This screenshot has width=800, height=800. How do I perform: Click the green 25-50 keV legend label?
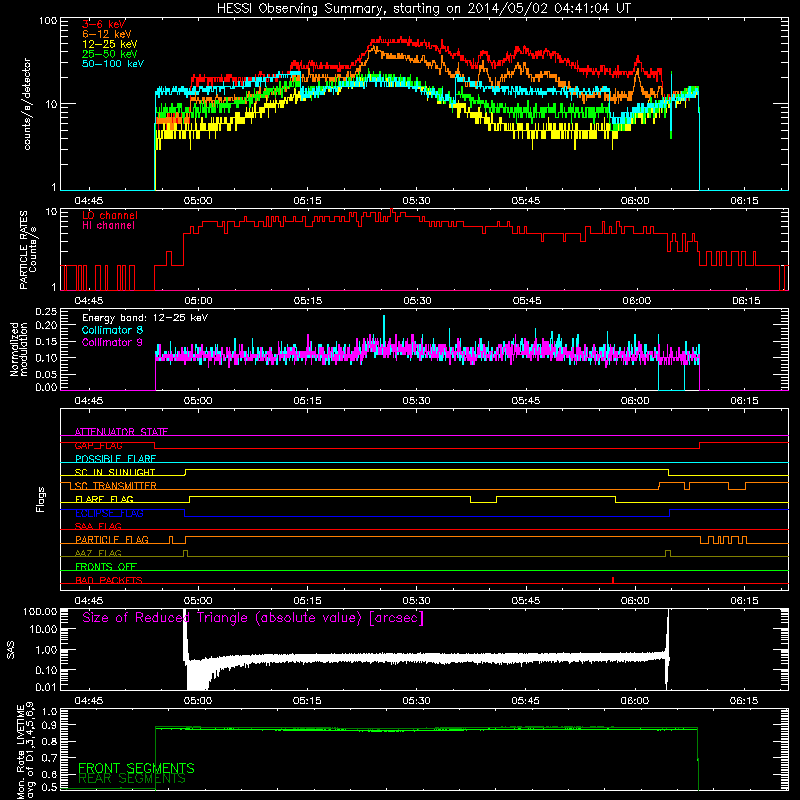point(110,54)
